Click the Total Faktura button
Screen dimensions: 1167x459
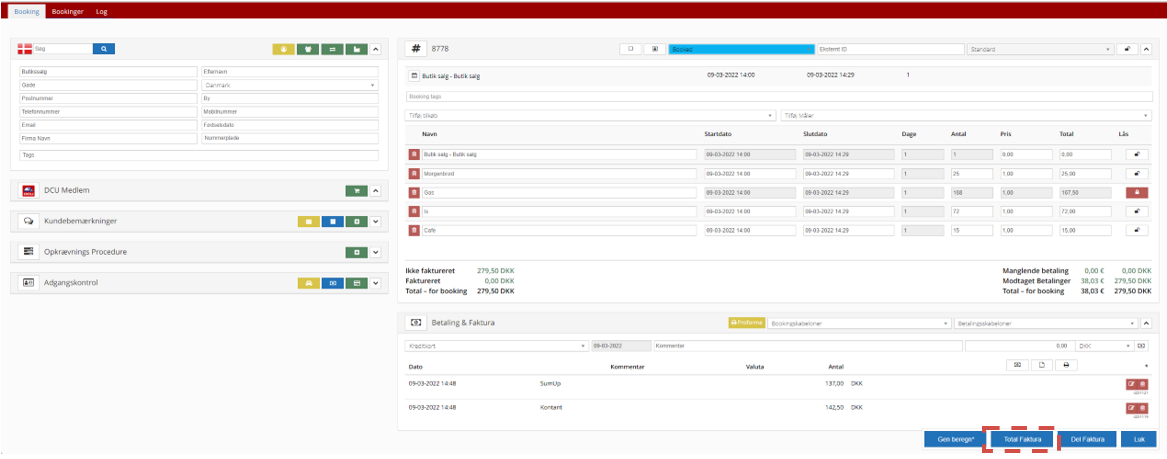[1023, 439]
